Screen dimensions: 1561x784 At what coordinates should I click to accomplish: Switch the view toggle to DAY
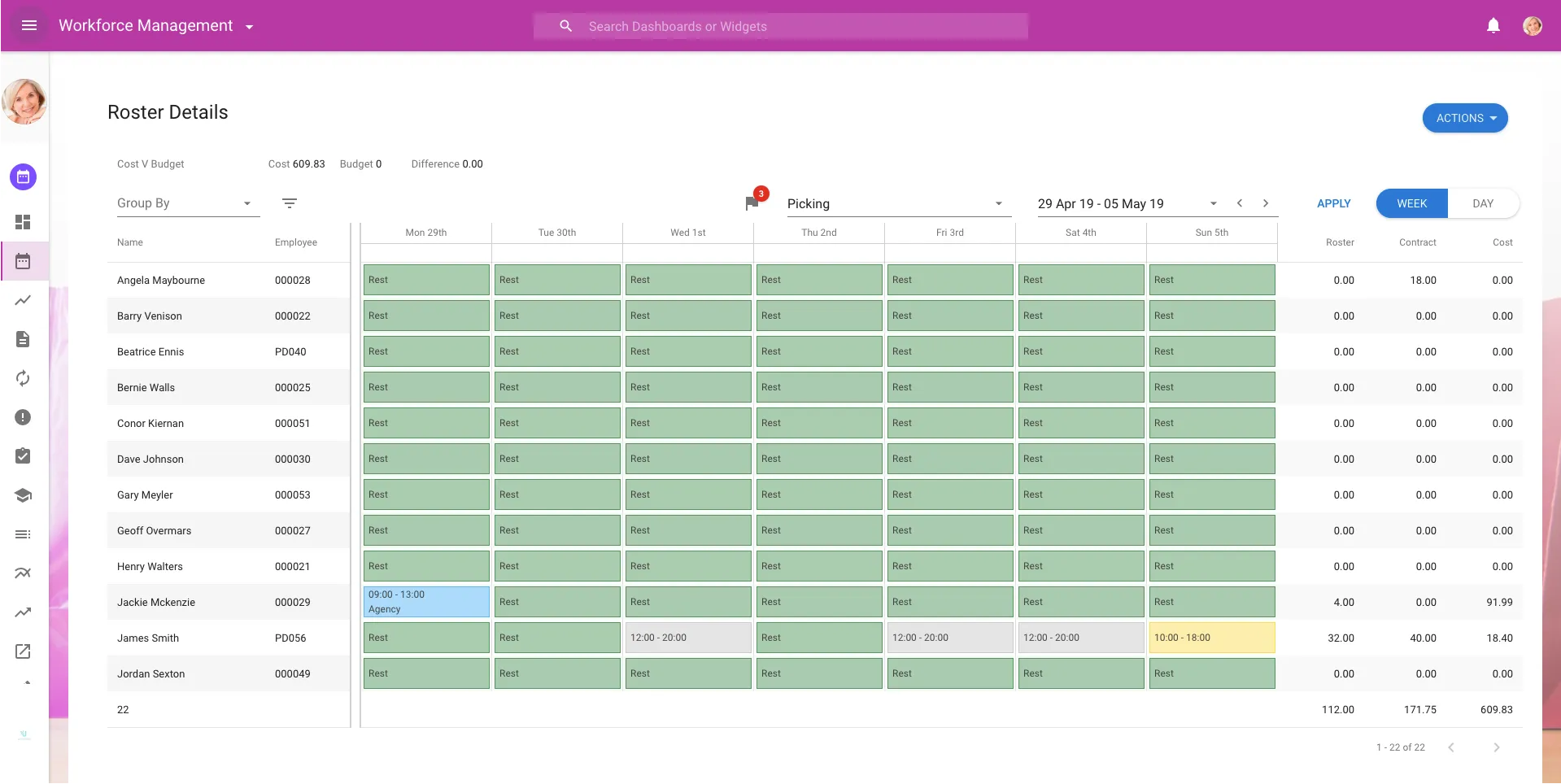(1484, 203)
